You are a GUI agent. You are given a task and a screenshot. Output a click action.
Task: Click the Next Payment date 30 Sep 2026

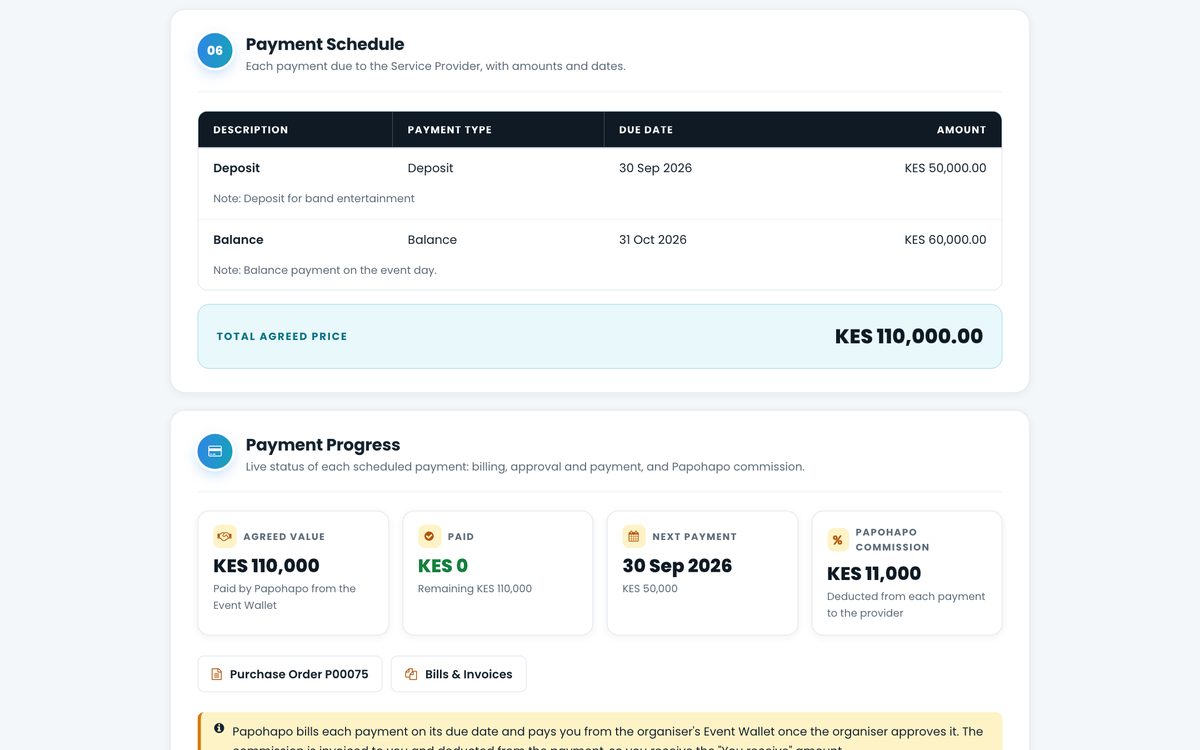677,566
